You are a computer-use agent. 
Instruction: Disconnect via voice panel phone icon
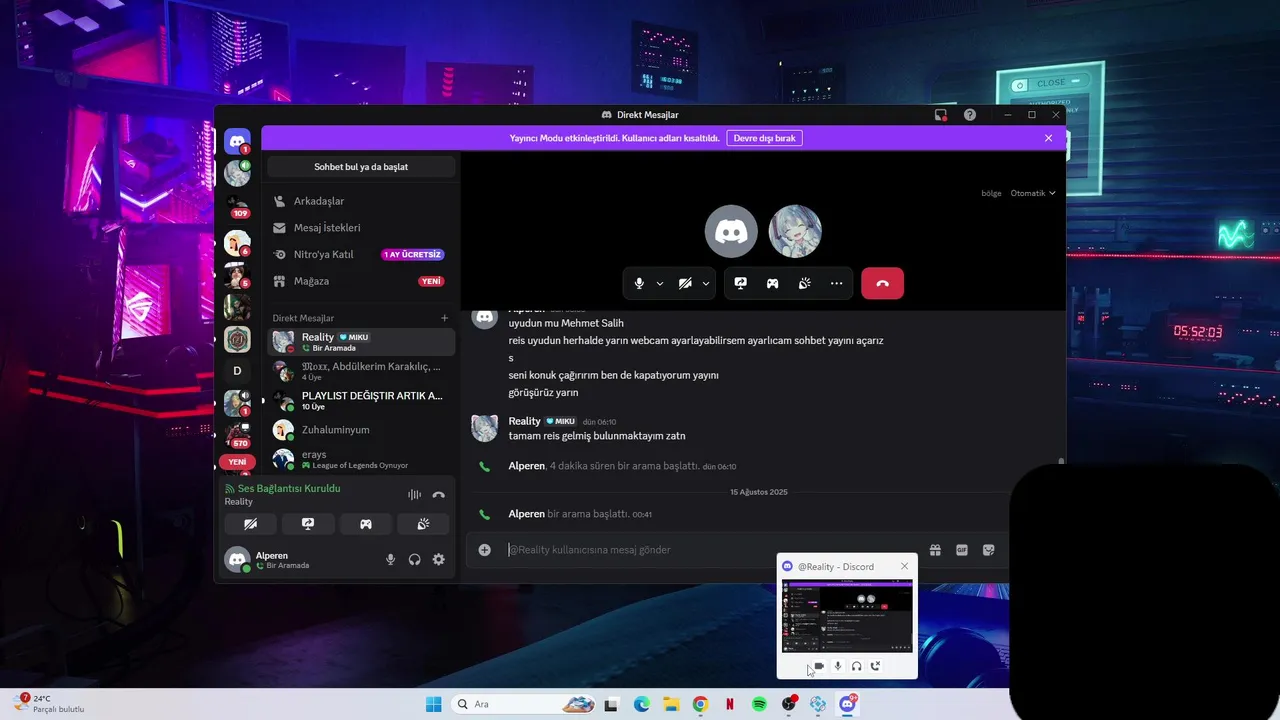[x=438, y=495]
